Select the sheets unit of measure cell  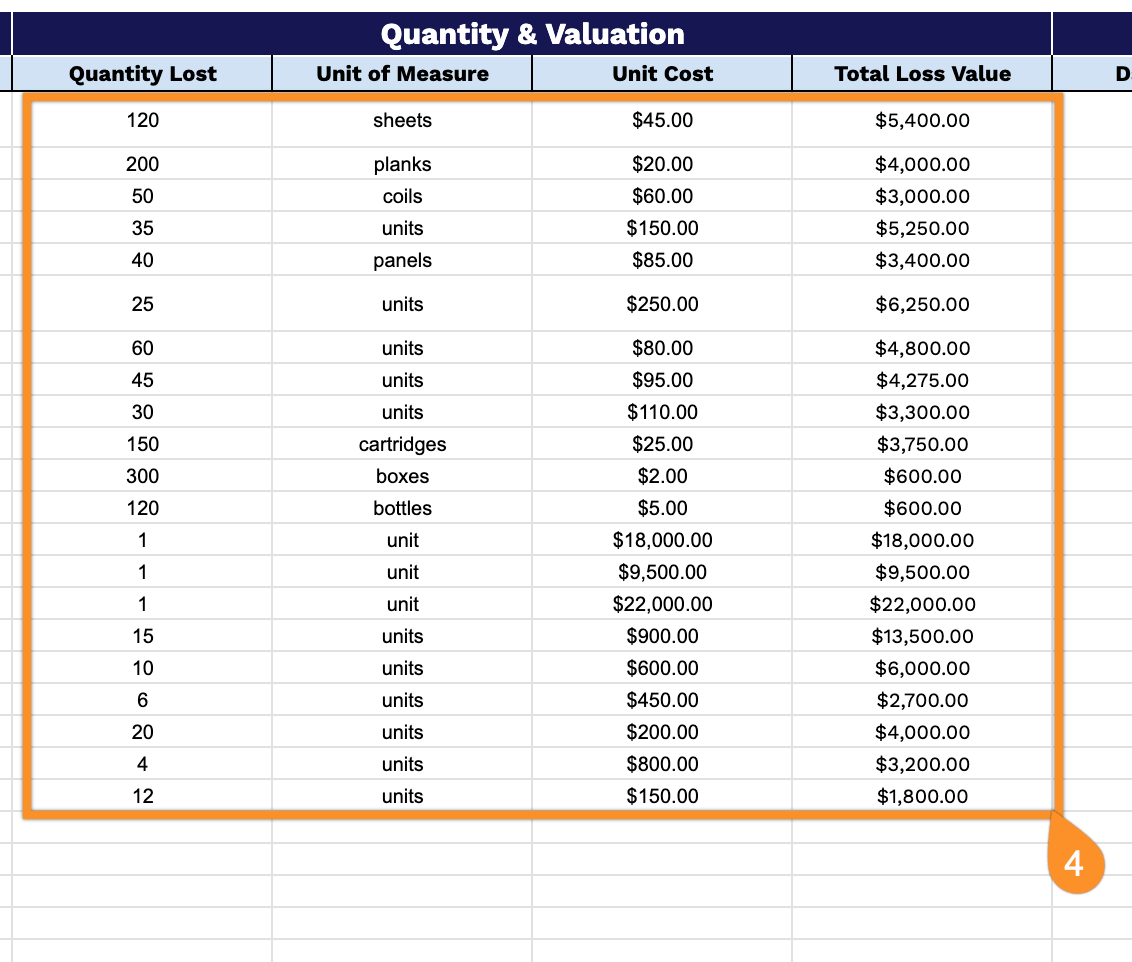coord(401,121)
